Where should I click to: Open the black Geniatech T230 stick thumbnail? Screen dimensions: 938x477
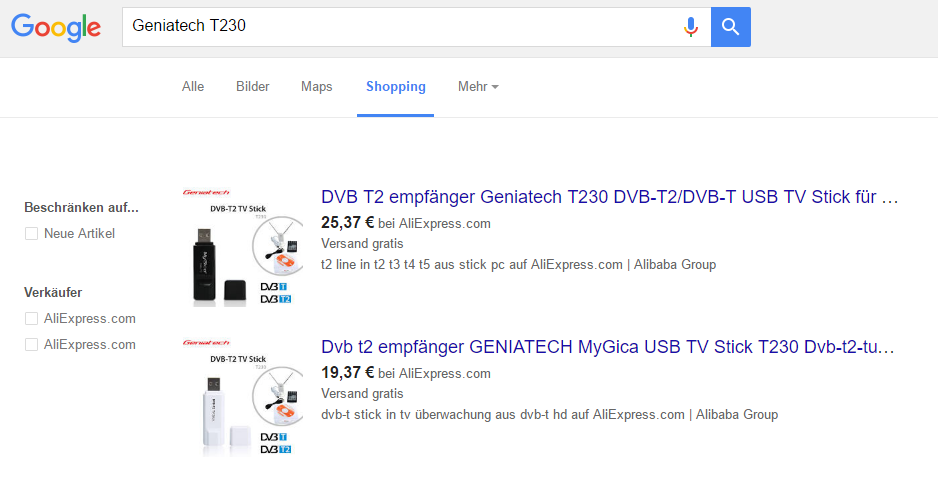(x=243, y=247)
